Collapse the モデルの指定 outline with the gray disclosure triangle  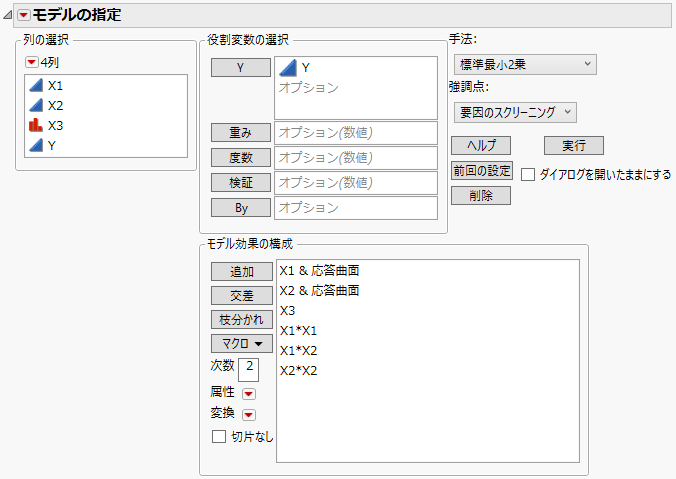point(7,16)
